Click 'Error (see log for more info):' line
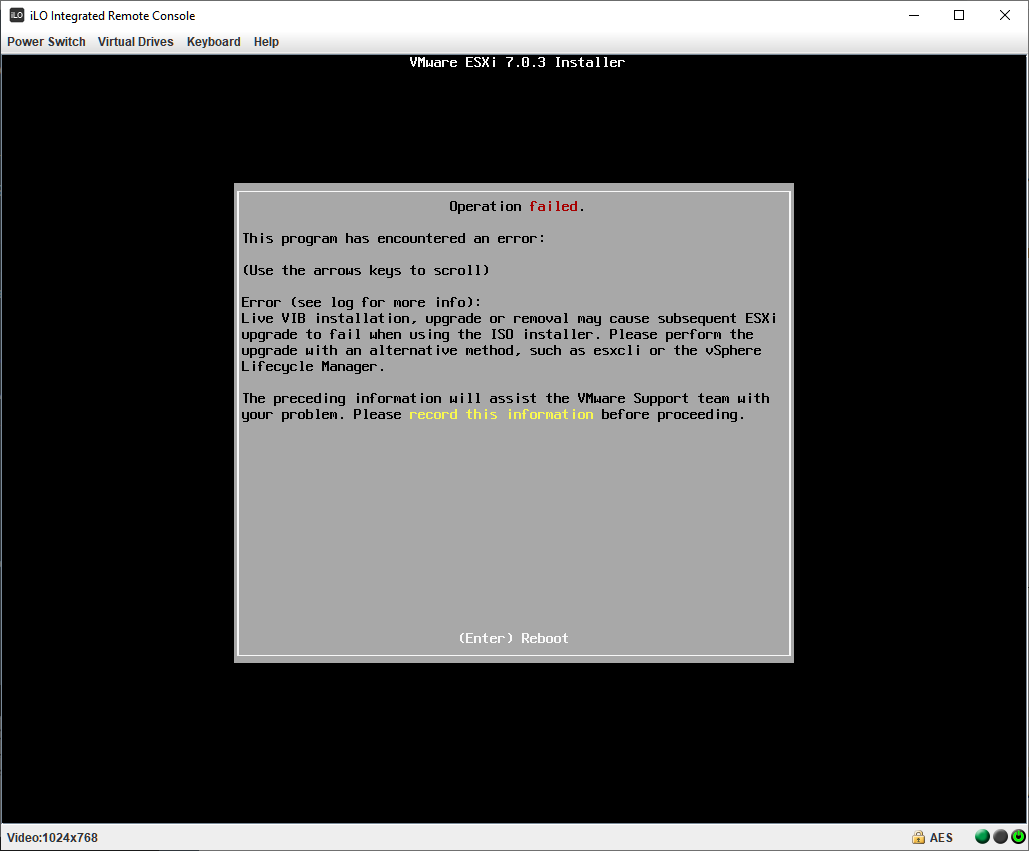This screenshot has width=1029, height=851. (361, 302)
